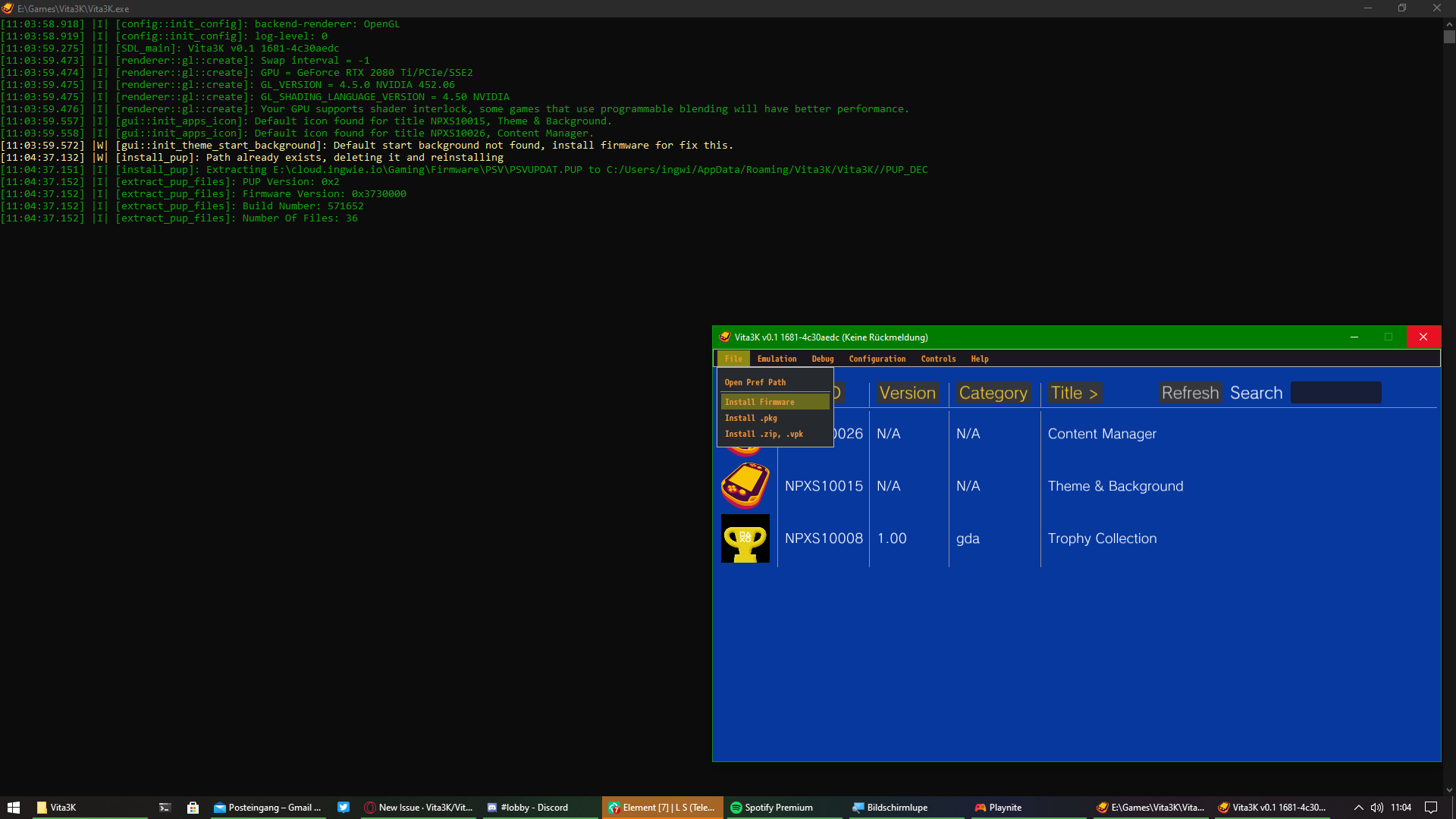This screenshot has width=1456, height=819.
Task: Open the Trophy Collection app icon
Action: tap(745, 538)
